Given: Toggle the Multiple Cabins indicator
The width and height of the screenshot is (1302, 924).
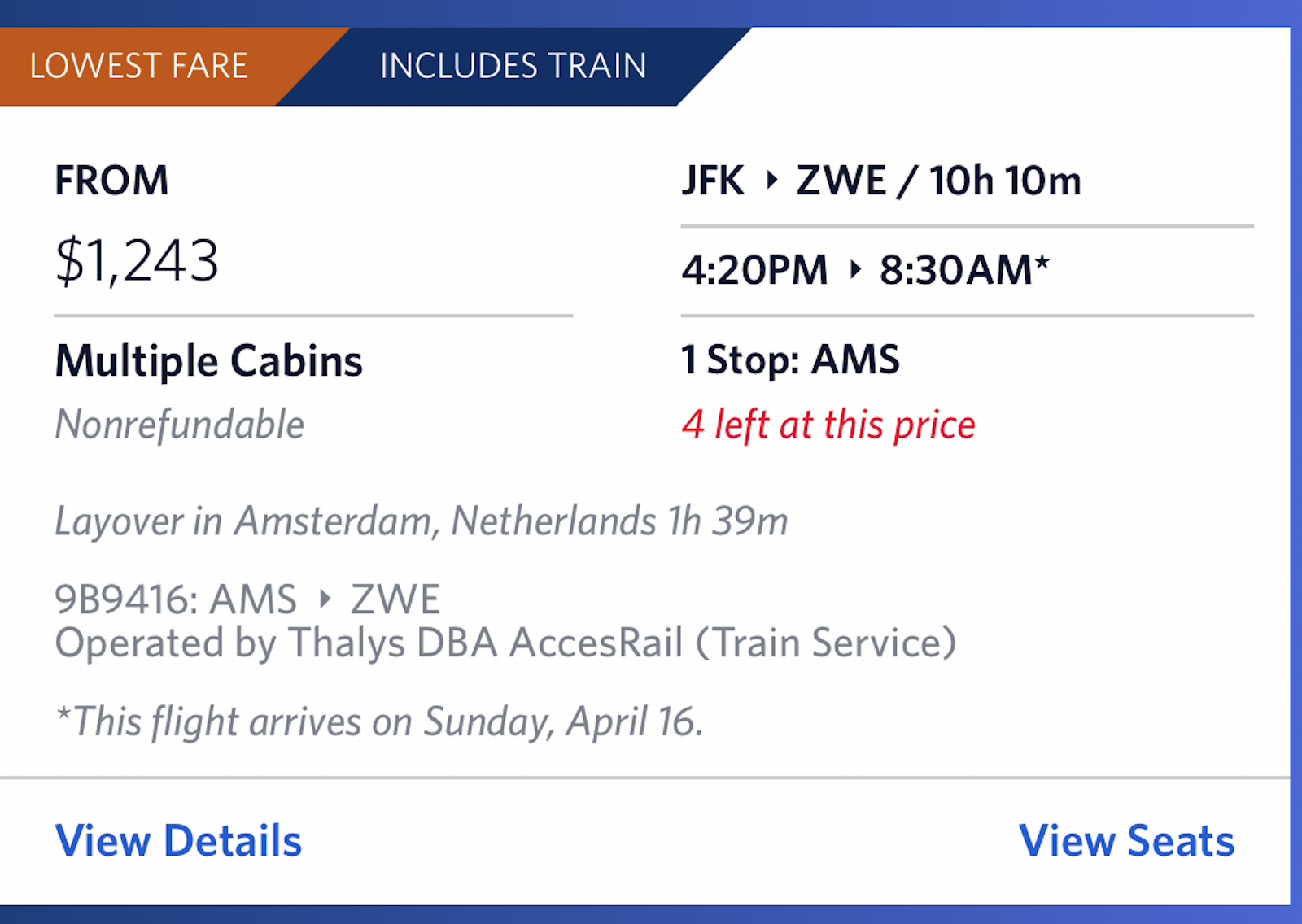Looking at the screenshot, I should [208, 360].
